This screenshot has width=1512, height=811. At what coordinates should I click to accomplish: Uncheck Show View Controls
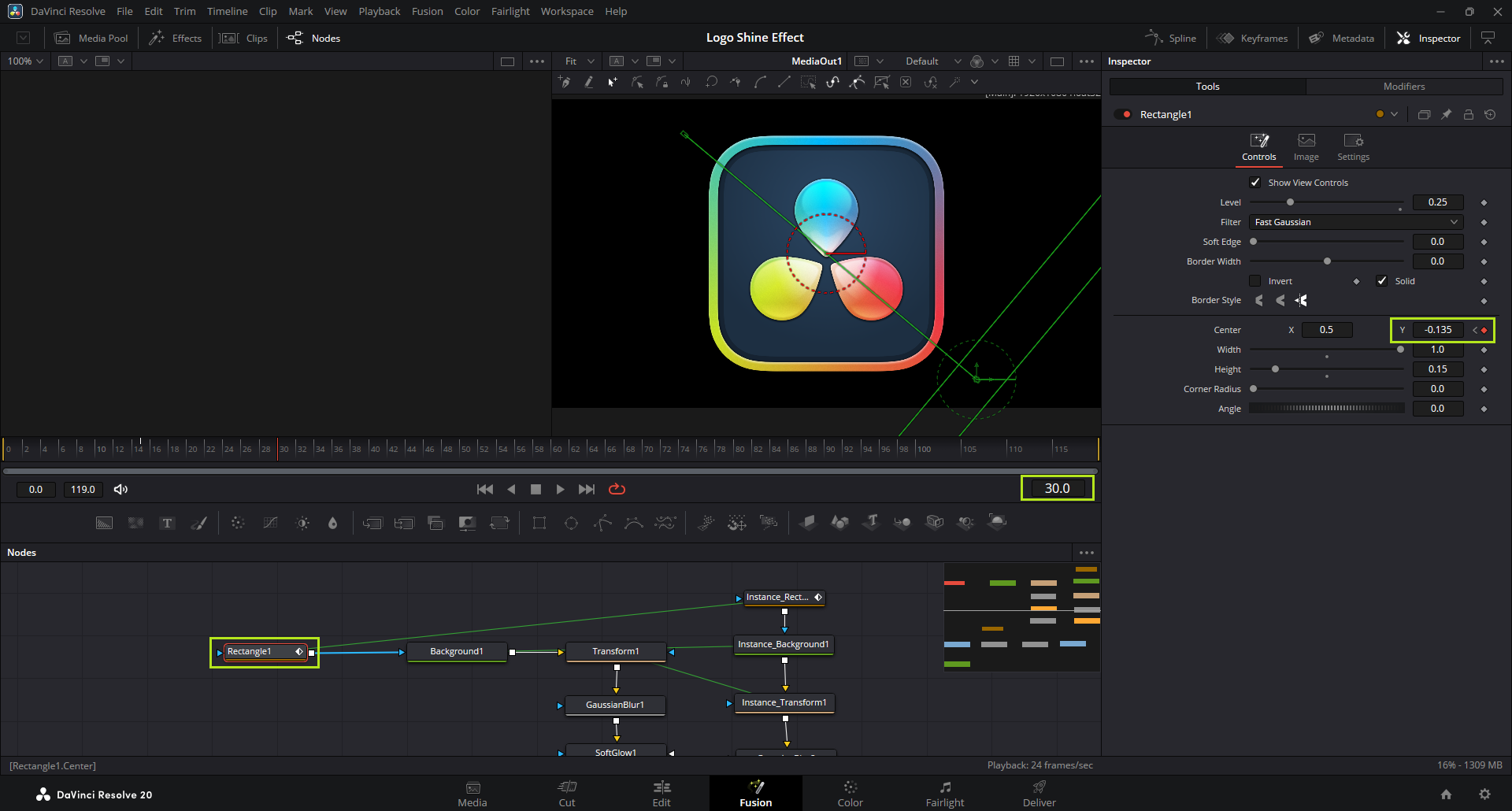pos(1255,183)
